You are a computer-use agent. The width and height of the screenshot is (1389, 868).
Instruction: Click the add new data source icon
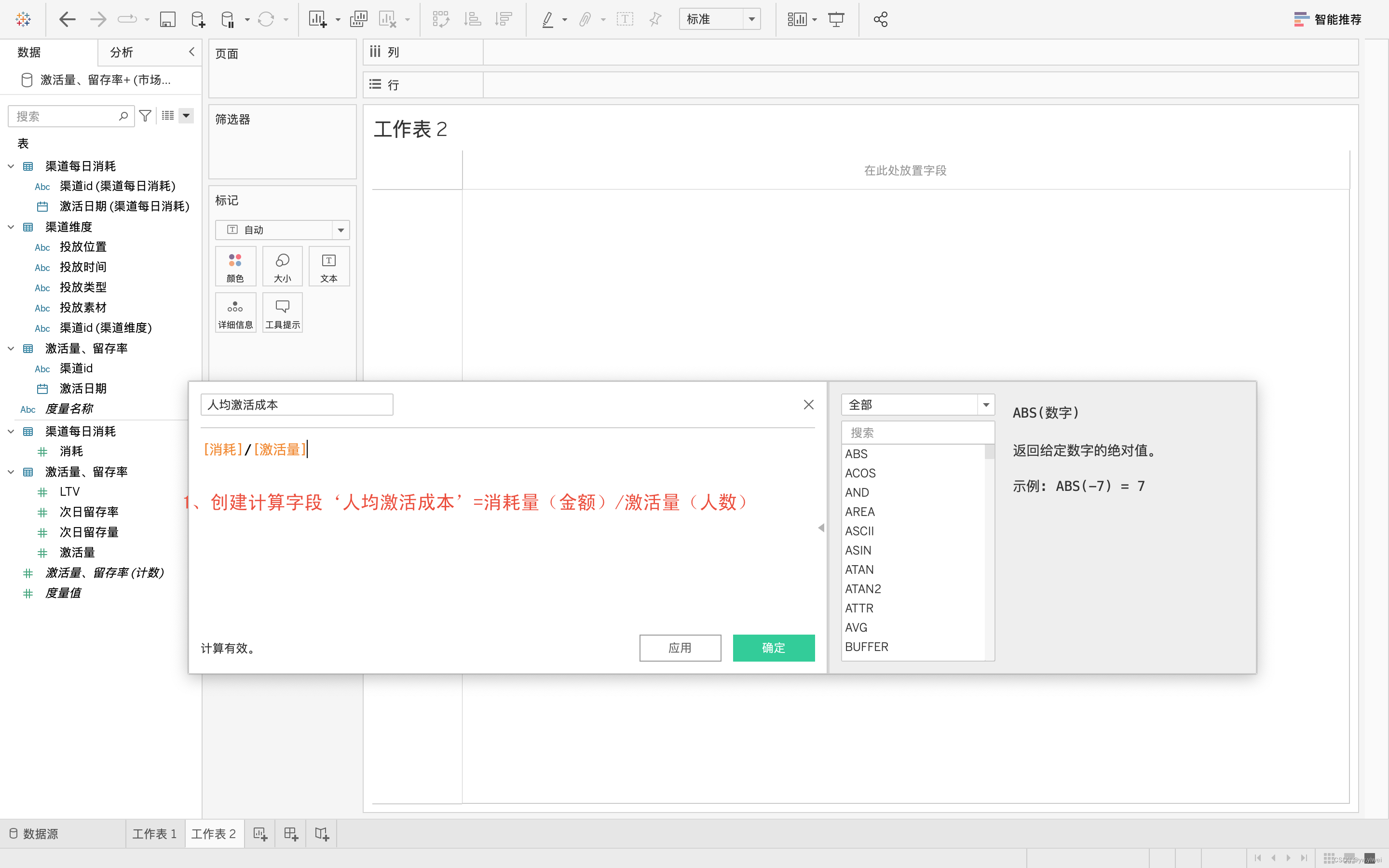point(197,19)
